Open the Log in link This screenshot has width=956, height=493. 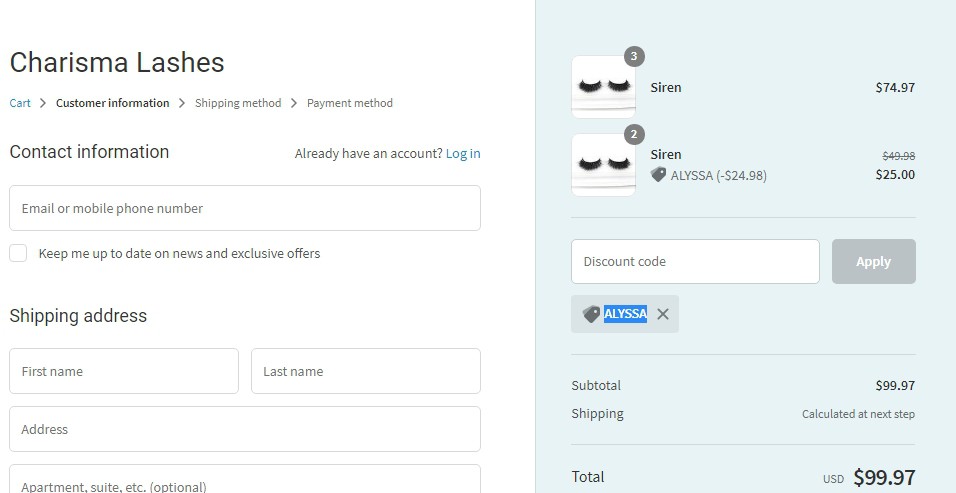coord(463,153)
